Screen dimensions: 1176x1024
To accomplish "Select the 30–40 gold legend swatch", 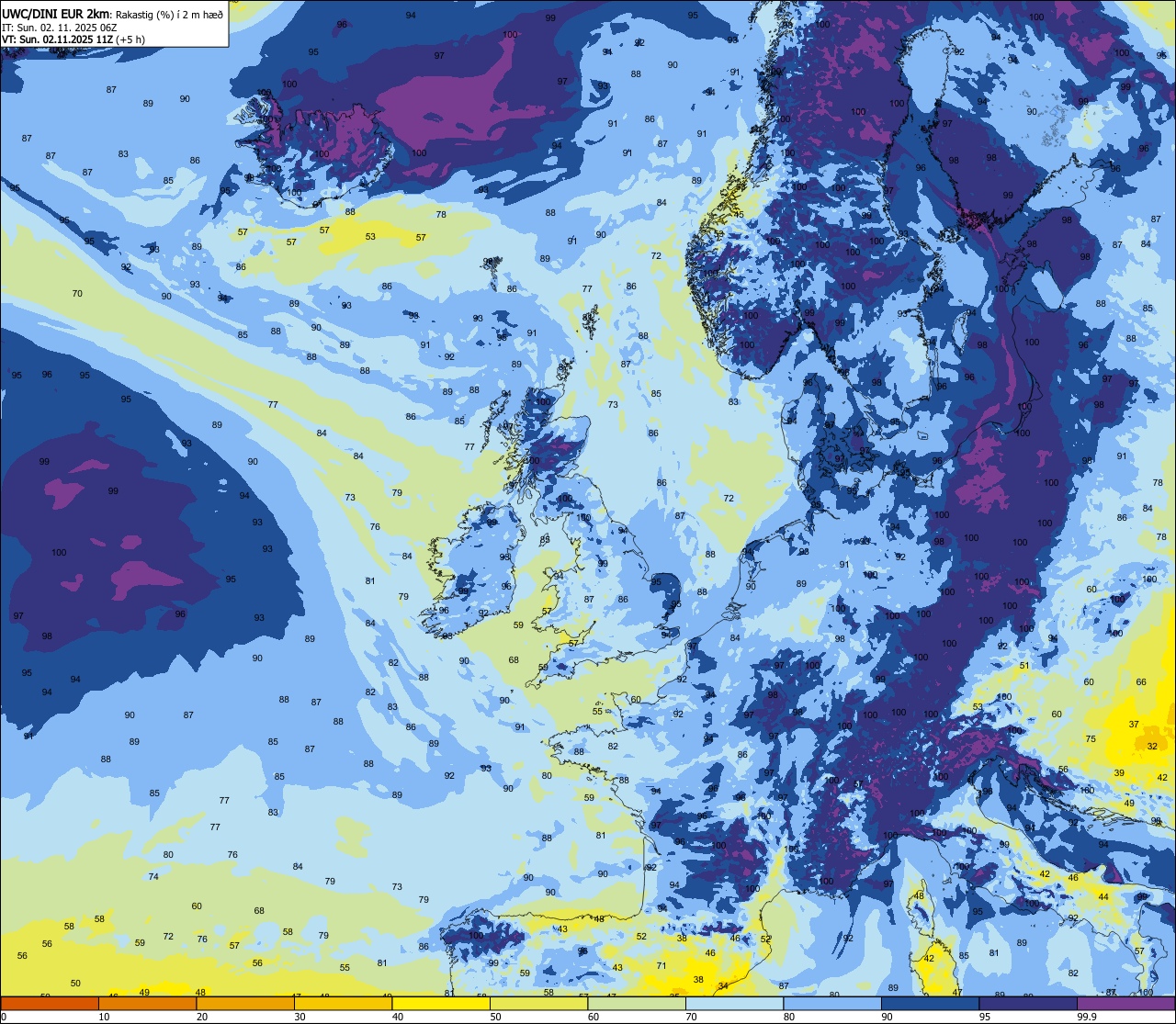I will [x=343, y=1004].
